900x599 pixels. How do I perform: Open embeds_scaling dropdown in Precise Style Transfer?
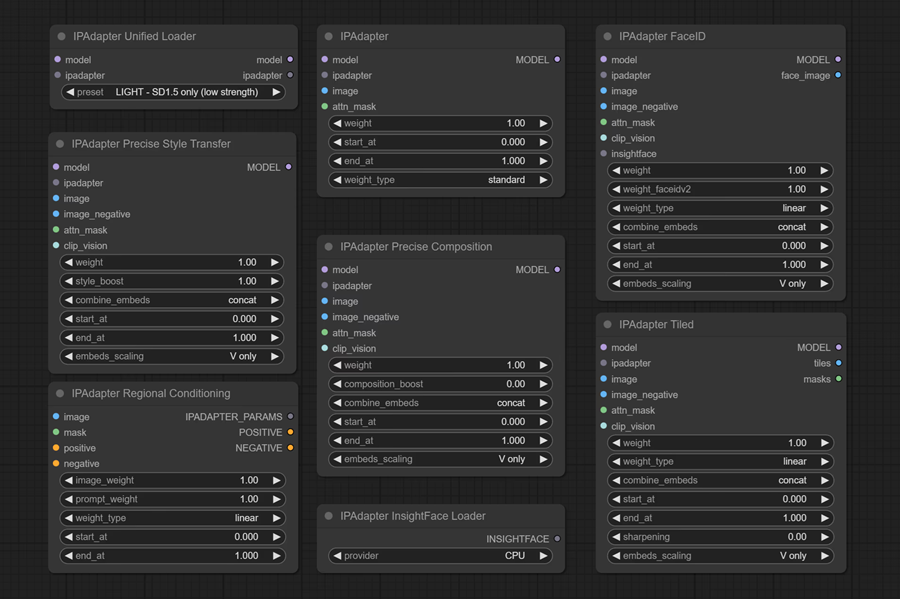(172, 356)
